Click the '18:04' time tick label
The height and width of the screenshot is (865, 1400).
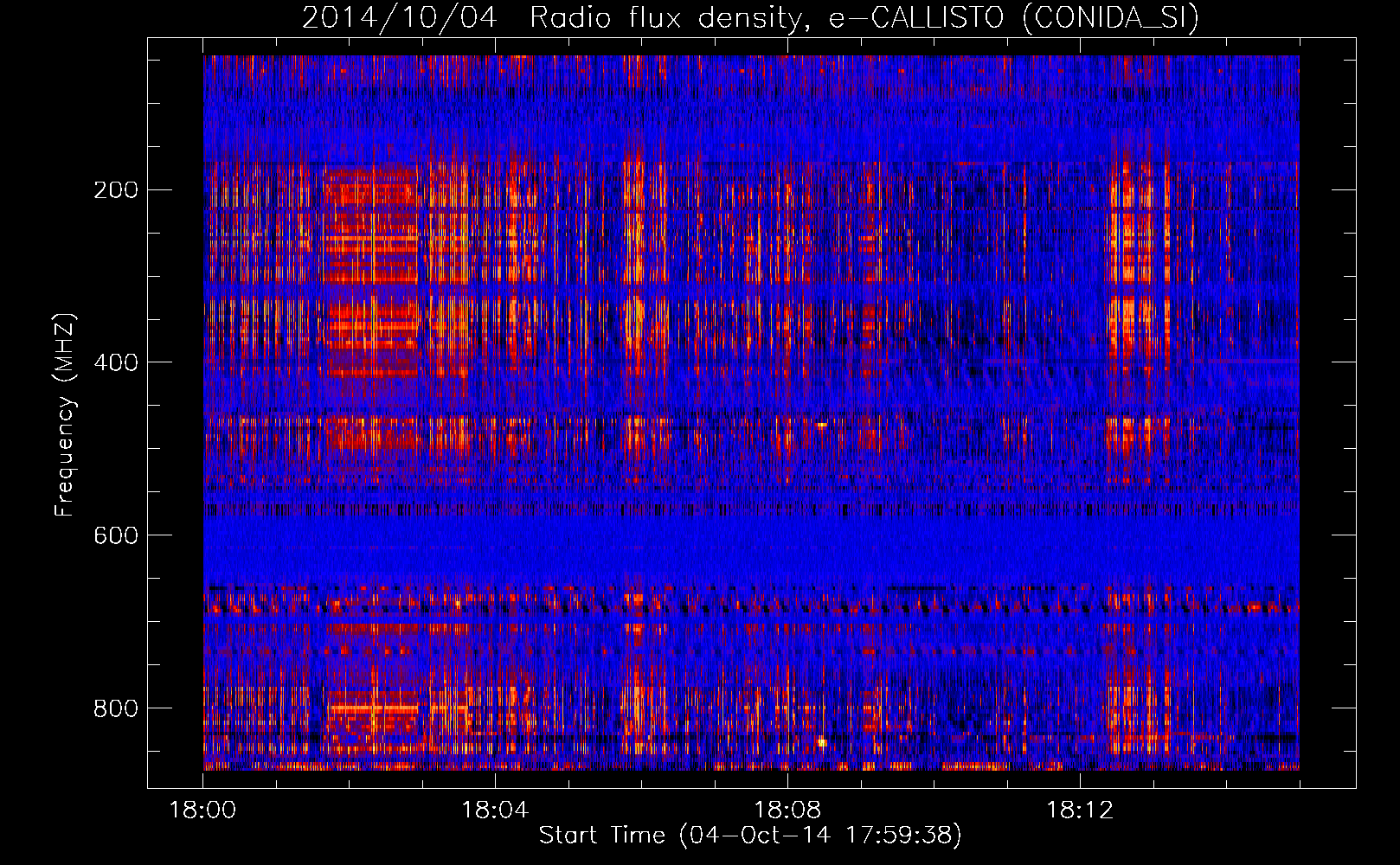(x=495, y=811)
